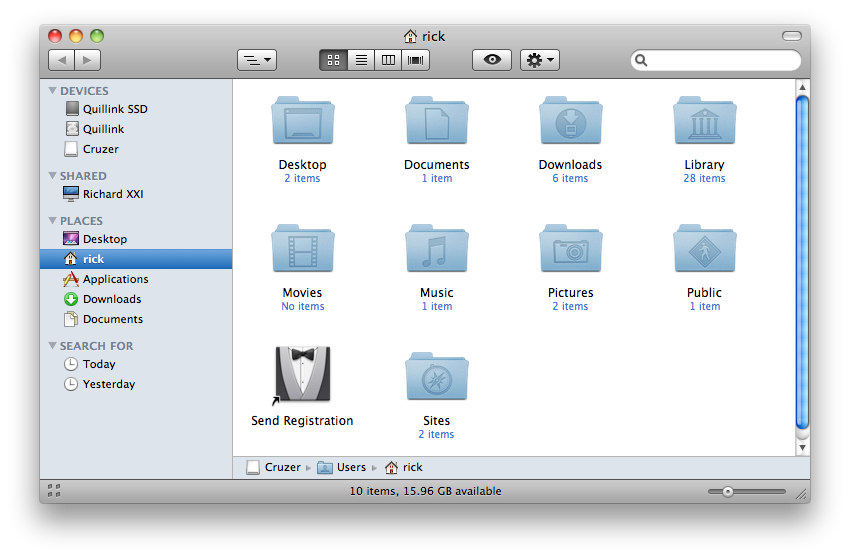Screen dimensions: 850x558
Task: Click in the search field
Action: 716,60
